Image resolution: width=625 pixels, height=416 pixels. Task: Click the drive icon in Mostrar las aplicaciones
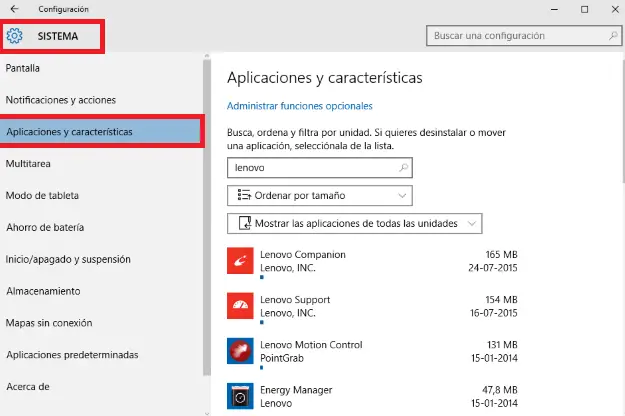tap(245, 223)
